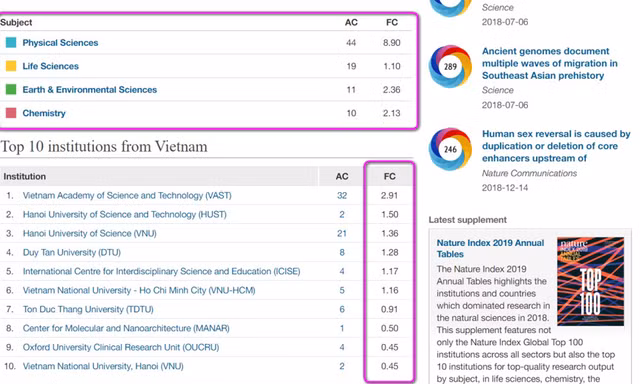Screen dimensions: 640x384
Task: Click the AC count 5 for VNU-HCM
Action: coord(342,290)
